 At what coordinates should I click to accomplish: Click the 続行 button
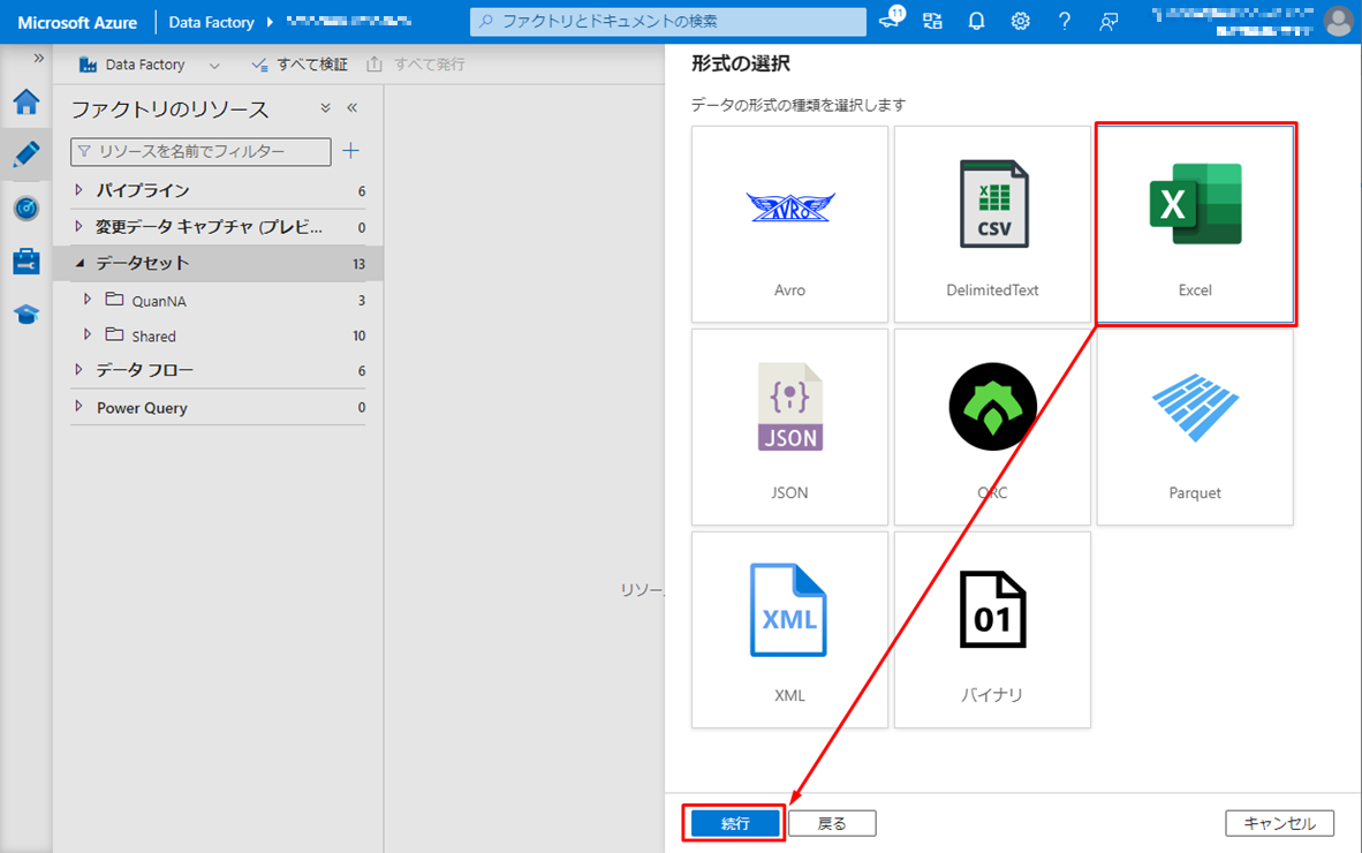click(735, 823)
